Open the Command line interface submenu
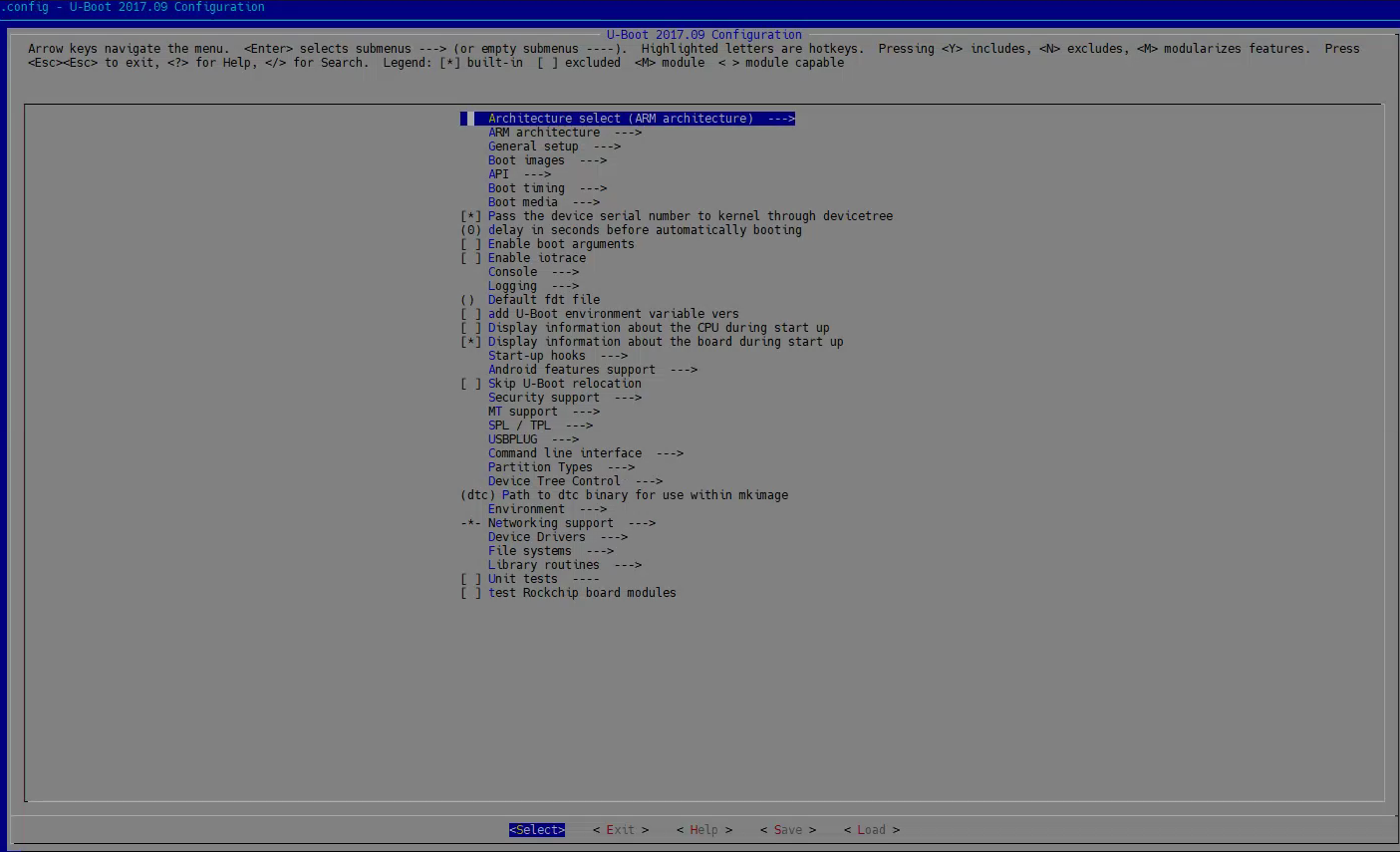Image resolution: width=1400 pixels, height=852 pixels. click(x=586, y=453)
